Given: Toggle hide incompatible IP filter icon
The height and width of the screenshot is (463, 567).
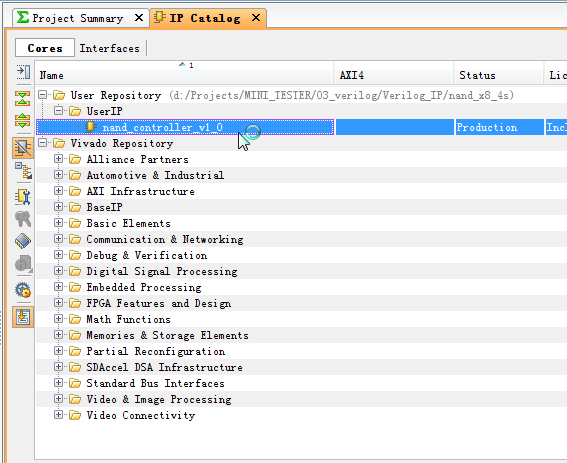Looking at the screenshot, I should [23, 148].
